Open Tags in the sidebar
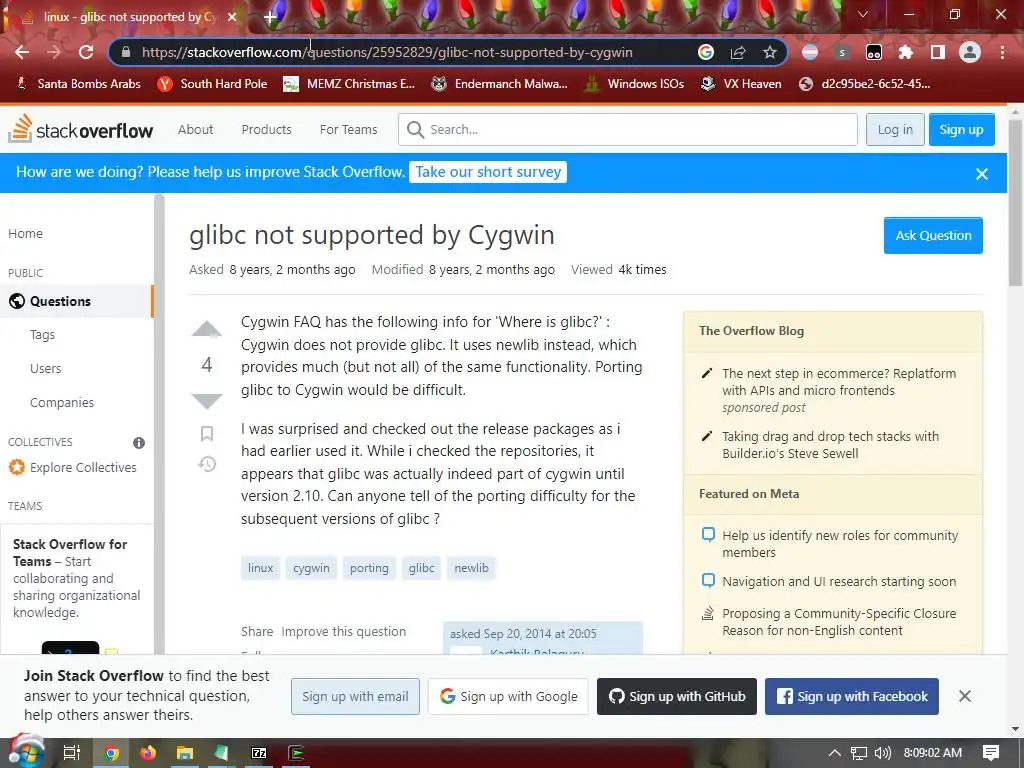1024x768 pixels. coord(42,334)
